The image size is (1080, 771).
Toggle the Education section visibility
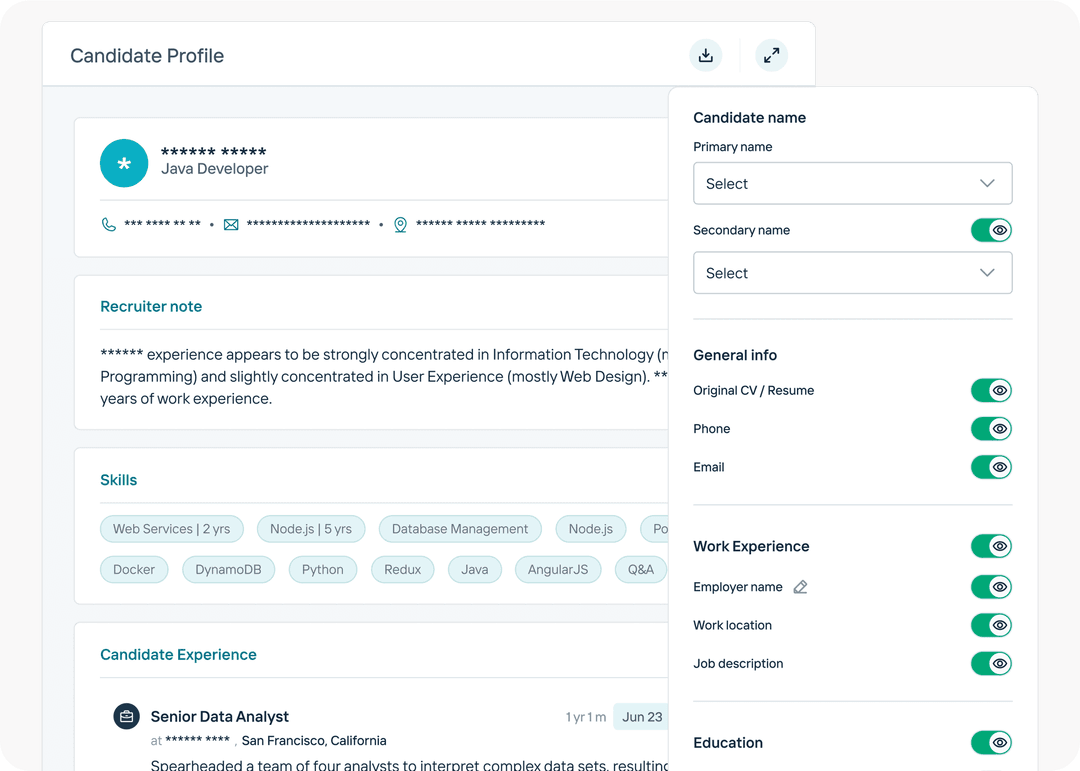(x=991, y=742)
